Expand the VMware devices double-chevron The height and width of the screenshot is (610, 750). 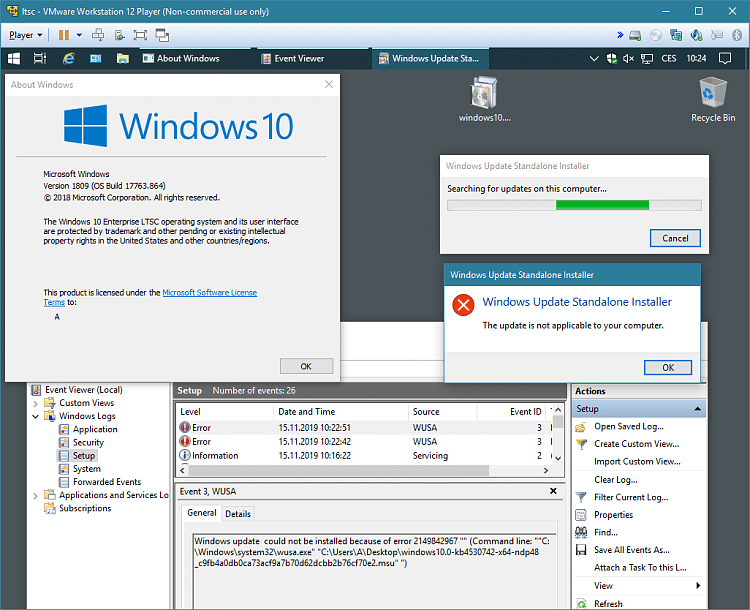click(620, 35)
